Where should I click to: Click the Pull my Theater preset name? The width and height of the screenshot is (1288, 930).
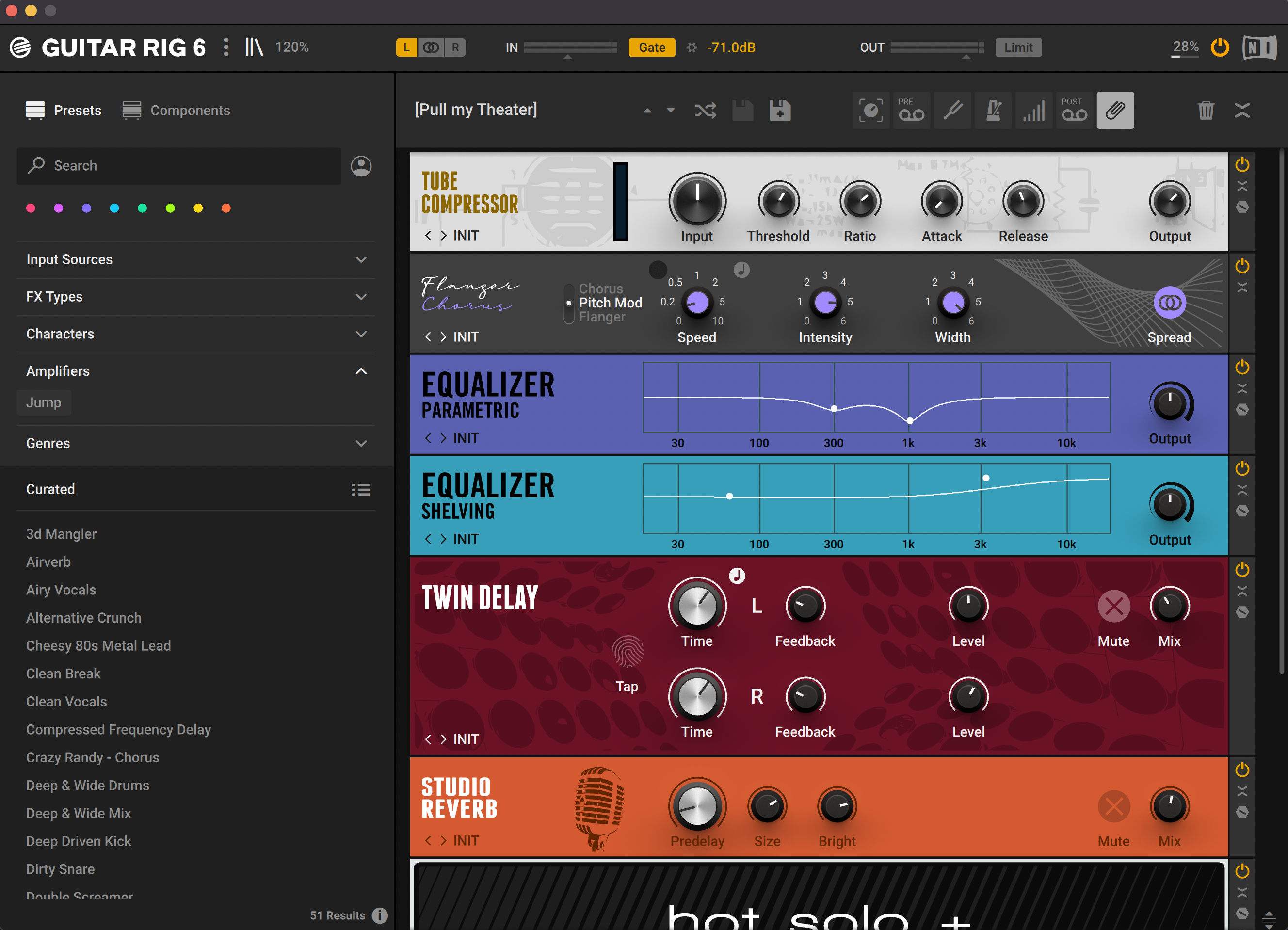(476, 110)
